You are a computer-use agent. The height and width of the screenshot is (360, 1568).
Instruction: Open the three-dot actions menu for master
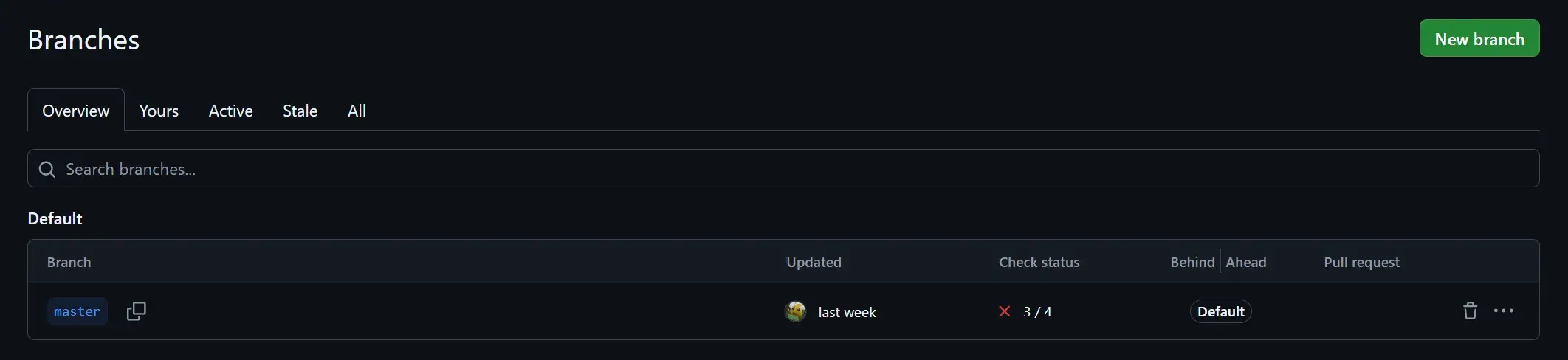point(1503,311)
